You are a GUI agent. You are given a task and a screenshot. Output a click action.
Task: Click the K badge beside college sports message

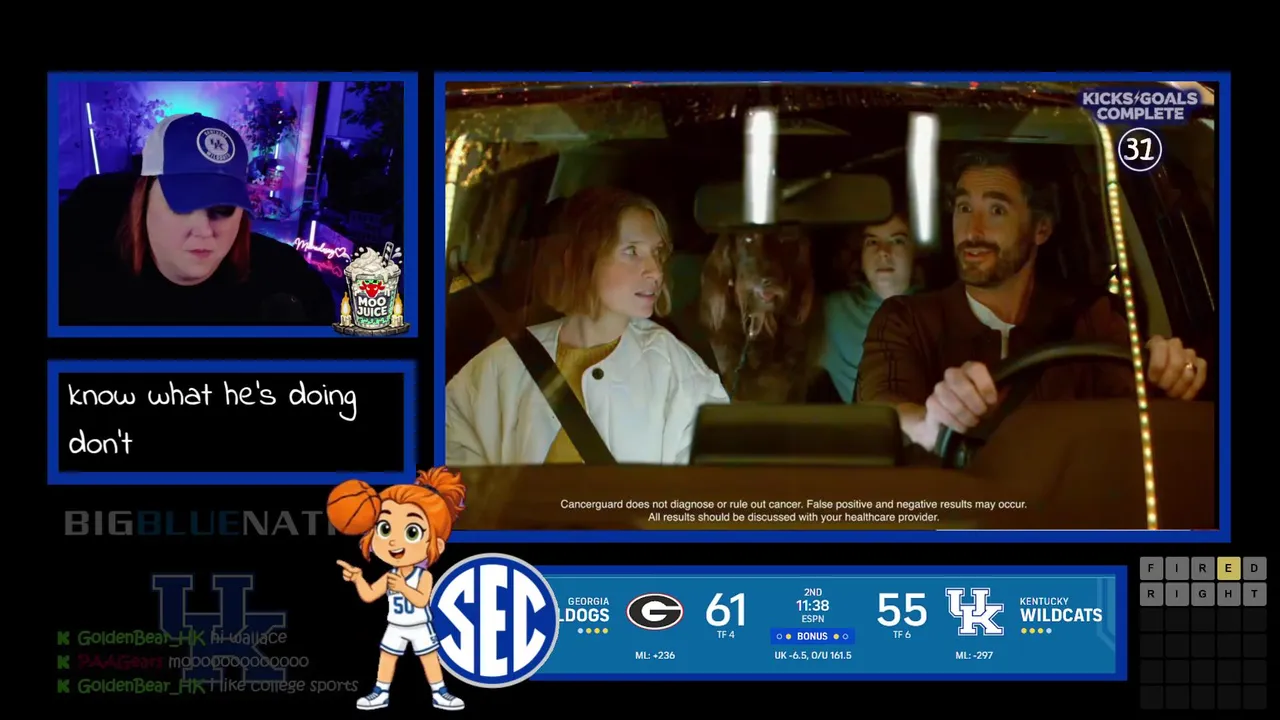tap(64, 686)
